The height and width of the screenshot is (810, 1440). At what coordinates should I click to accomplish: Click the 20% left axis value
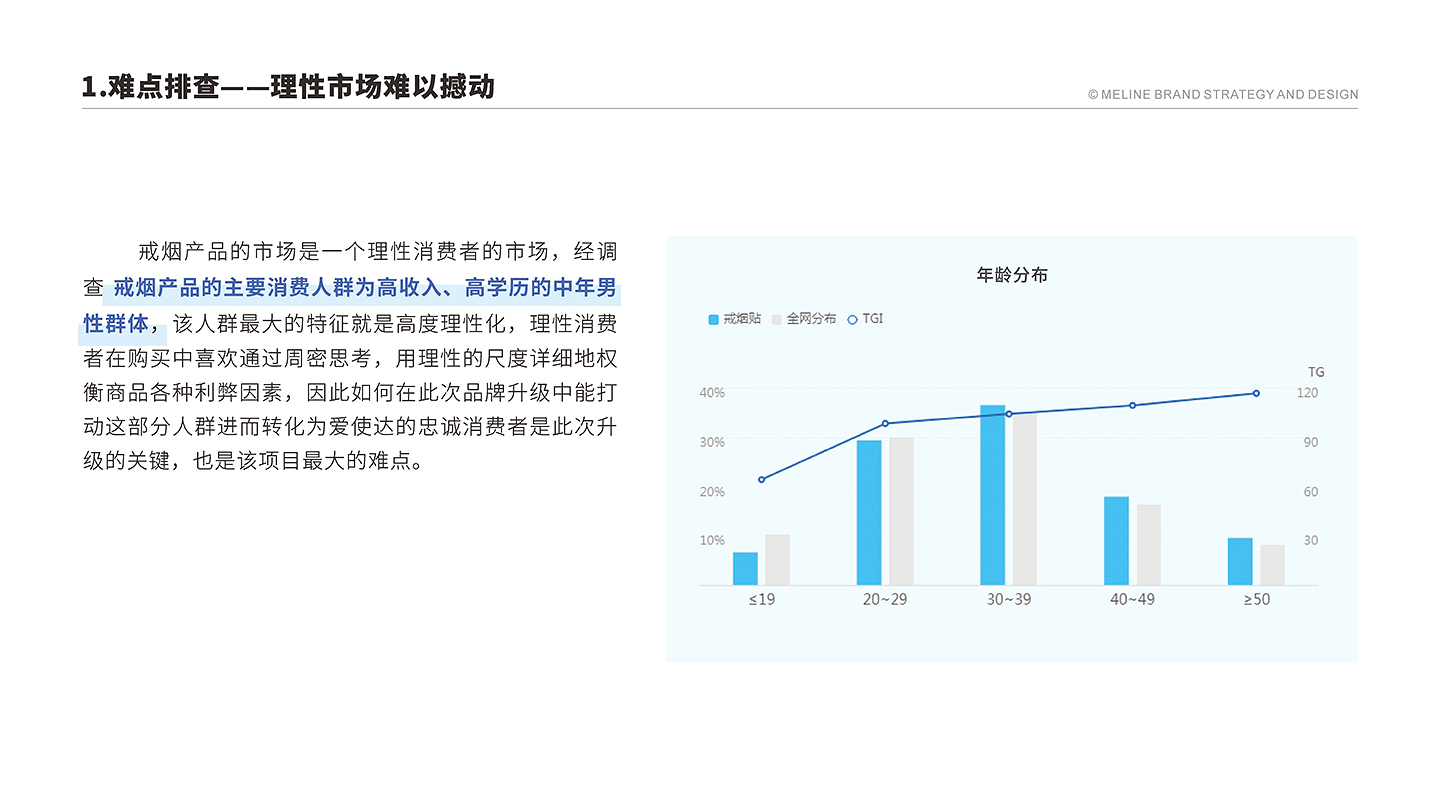click(x=712, y=492)
